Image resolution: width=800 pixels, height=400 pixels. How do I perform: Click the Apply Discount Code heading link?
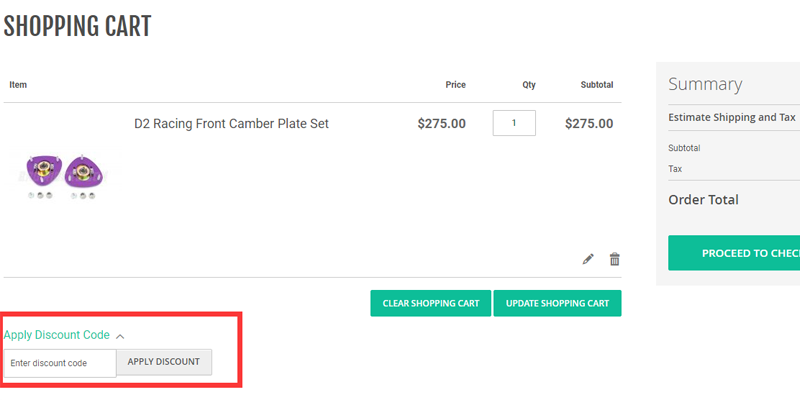[x=57, y=335]
